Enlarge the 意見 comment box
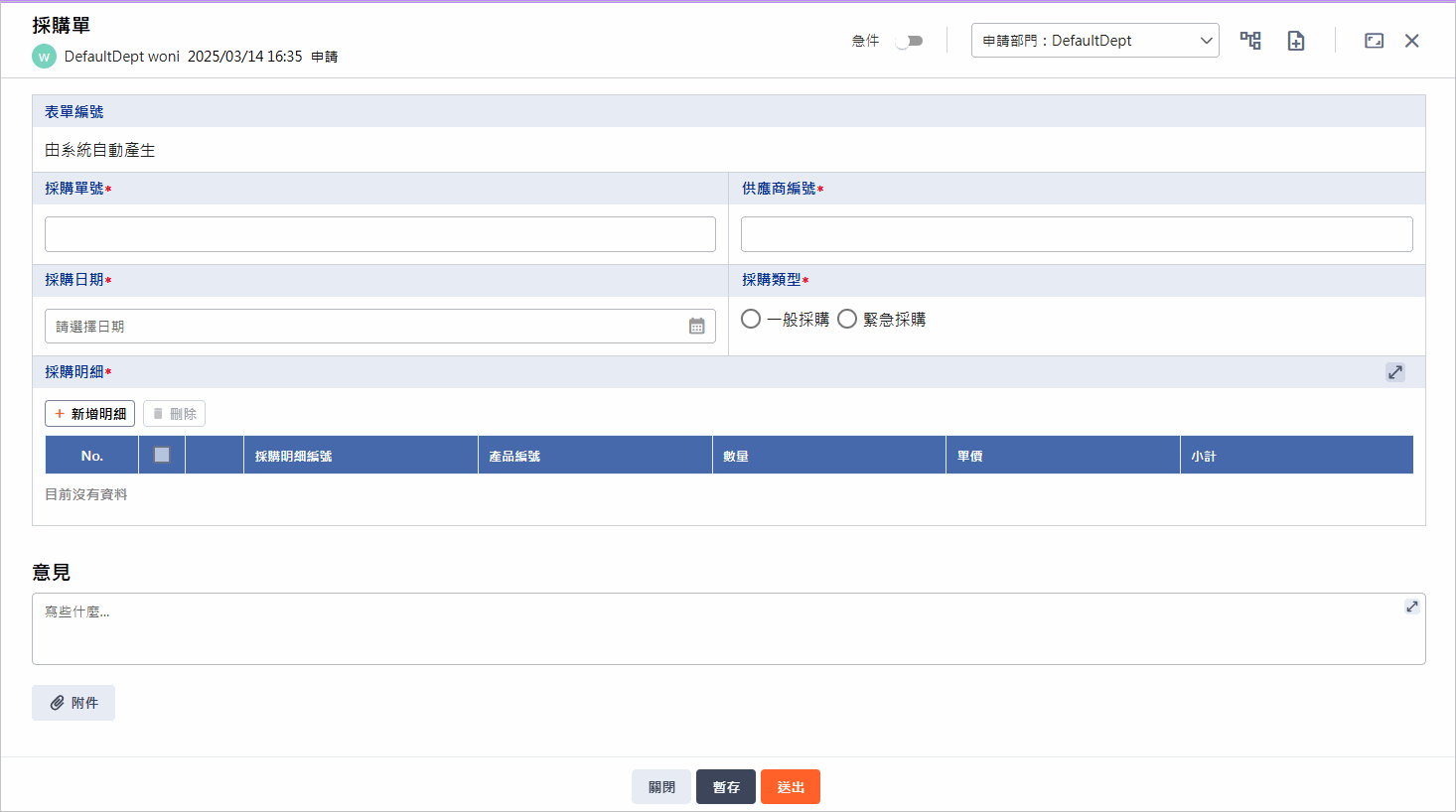This screenshot has height=812, width=1456. [x=1411, y=606]
